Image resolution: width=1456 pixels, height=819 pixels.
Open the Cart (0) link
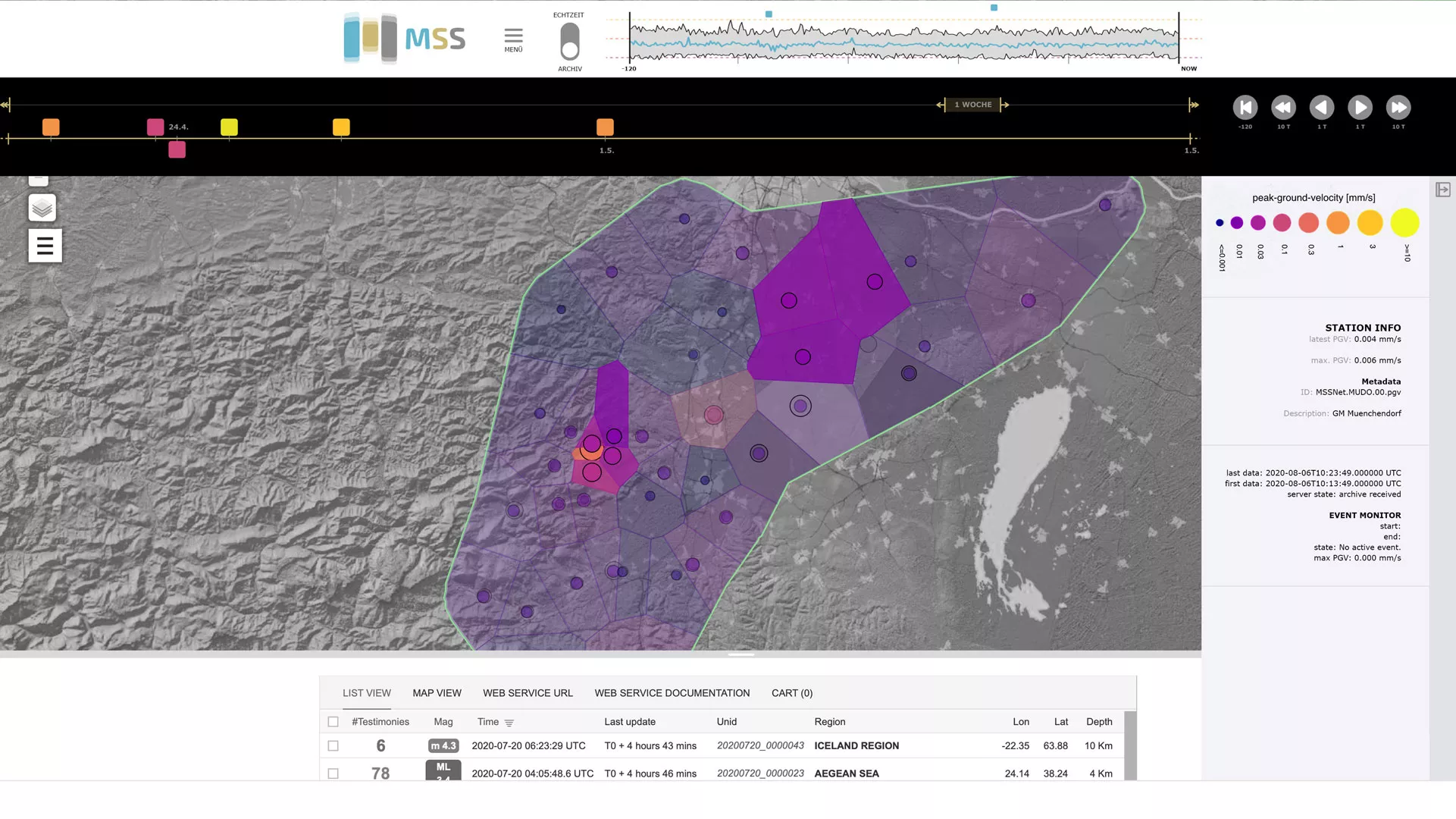click(791, 693)
